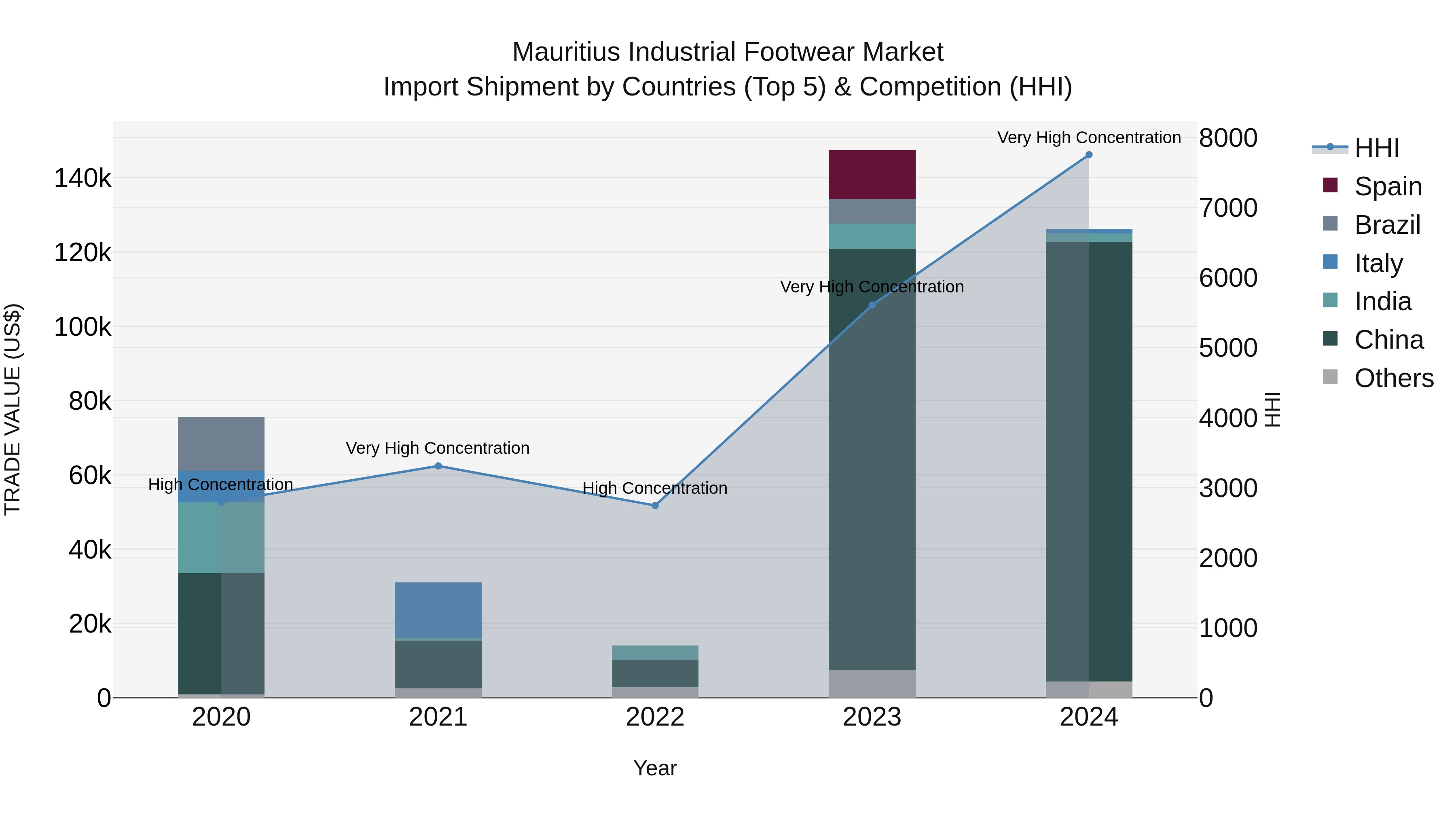This screenshot has height=819, width=1456.
Task: Click the HHI data point for 2023
Action: [x=872, y=305]
